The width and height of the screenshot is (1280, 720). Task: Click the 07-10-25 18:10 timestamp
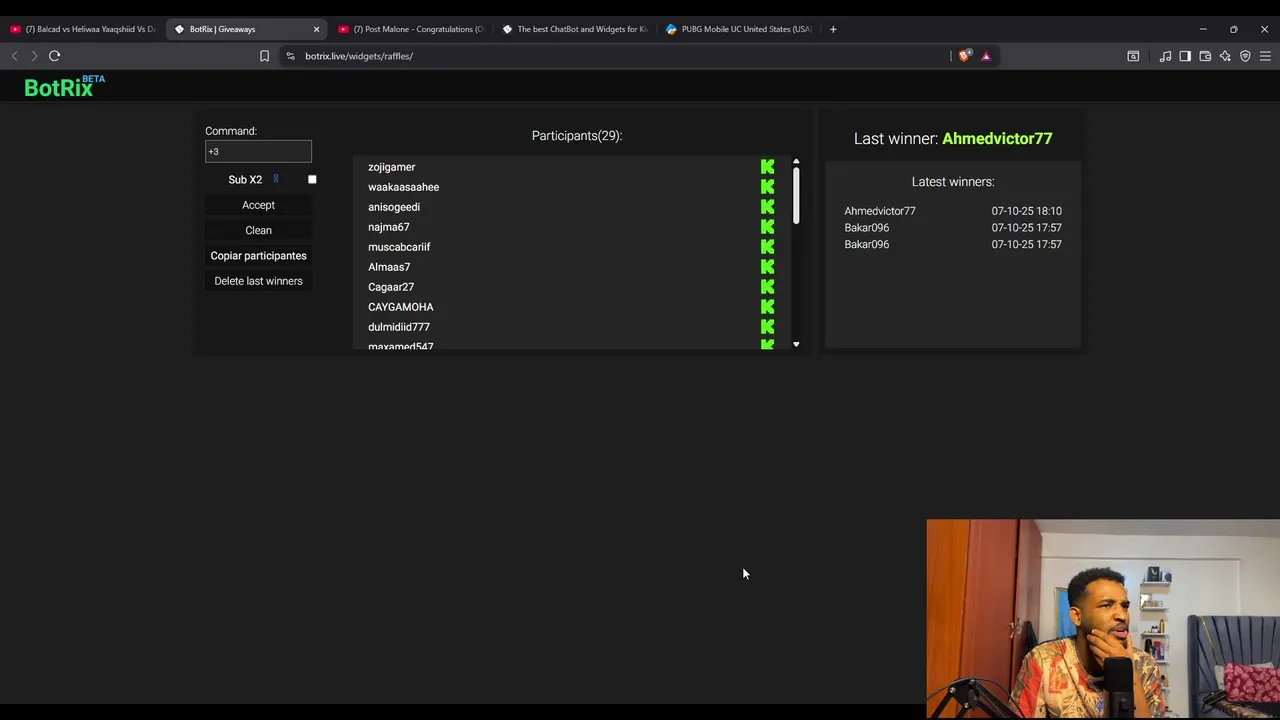(1027, 211)
